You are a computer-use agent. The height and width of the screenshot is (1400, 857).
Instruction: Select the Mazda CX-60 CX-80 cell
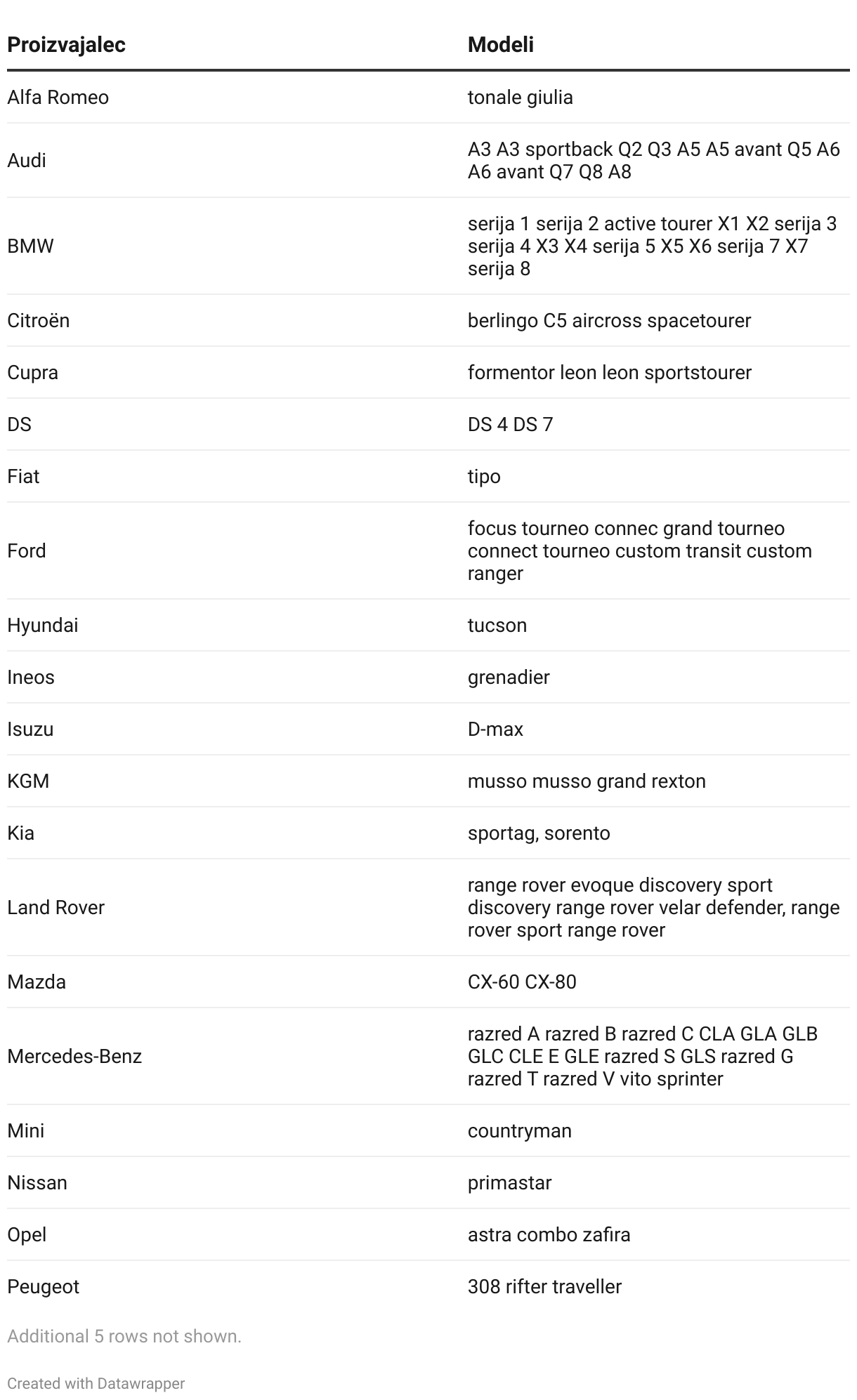(521, 982)
